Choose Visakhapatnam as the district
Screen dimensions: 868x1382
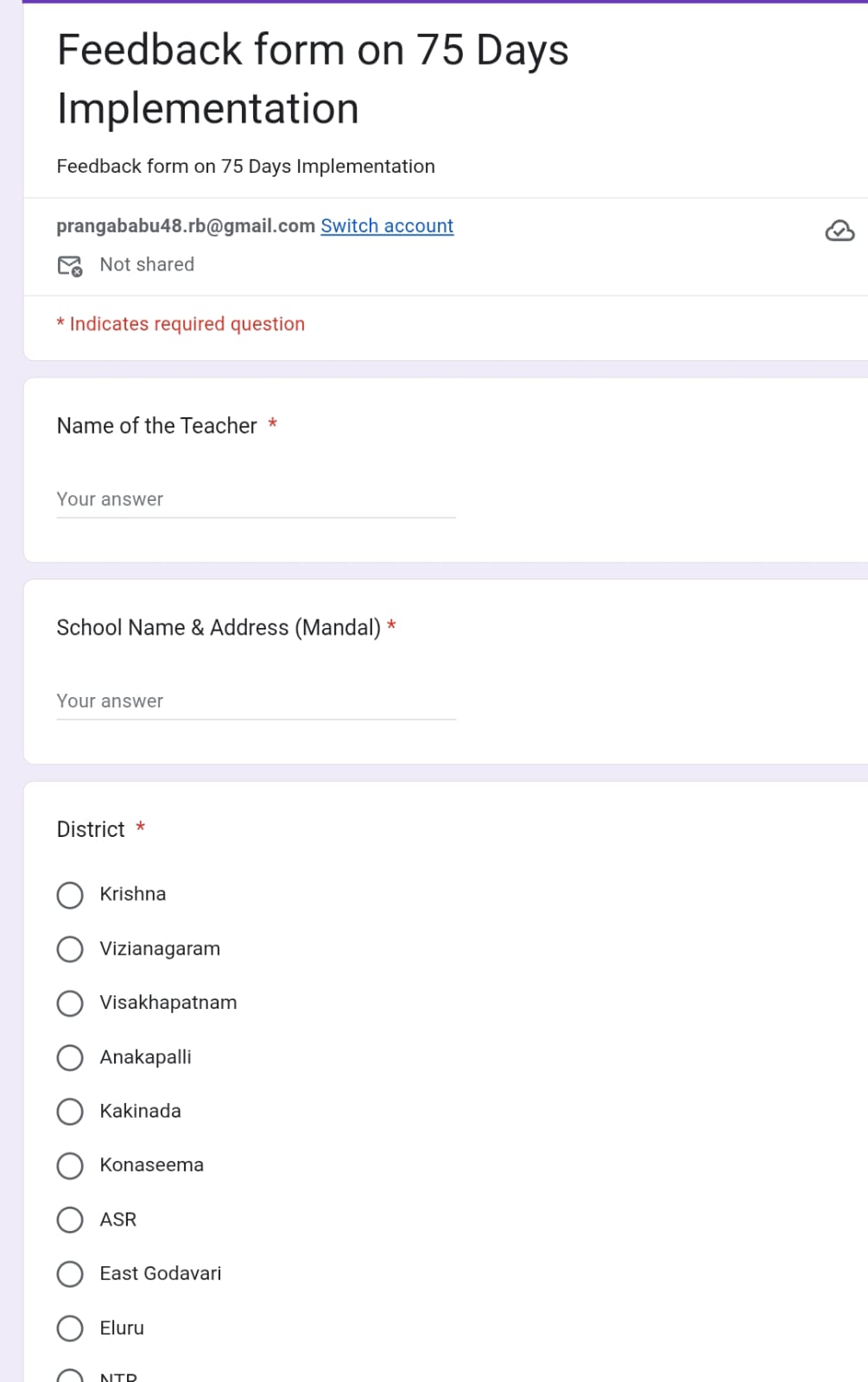[70, 1004]
